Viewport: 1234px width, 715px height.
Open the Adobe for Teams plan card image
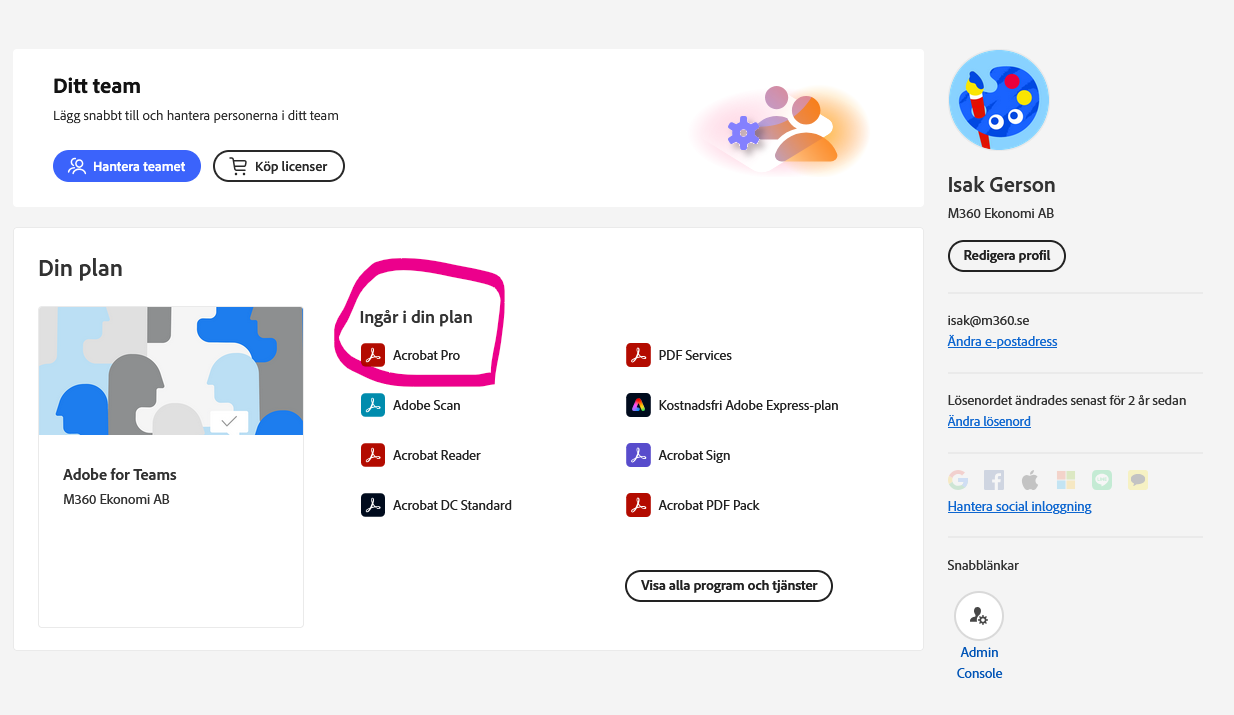point(171,371)
